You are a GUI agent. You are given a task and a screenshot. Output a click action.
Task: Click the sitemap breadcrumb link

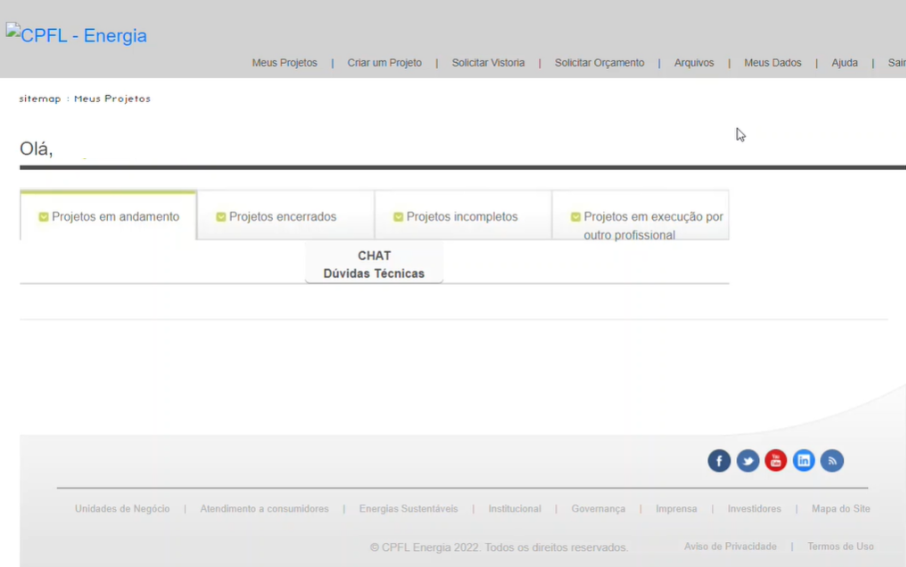coord(40,99)
